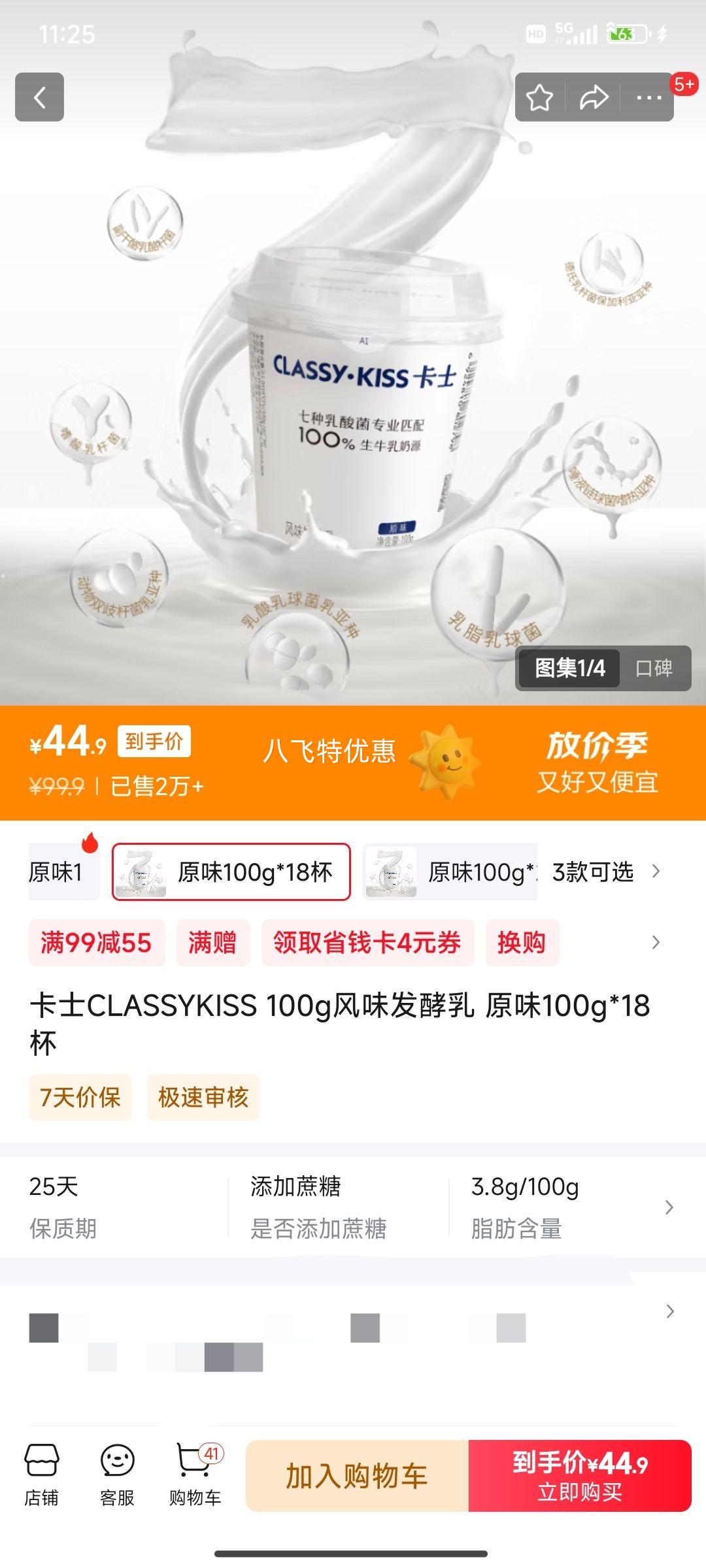
Task: Tap 立即购买 buy now button
Action: point(580,1476)
